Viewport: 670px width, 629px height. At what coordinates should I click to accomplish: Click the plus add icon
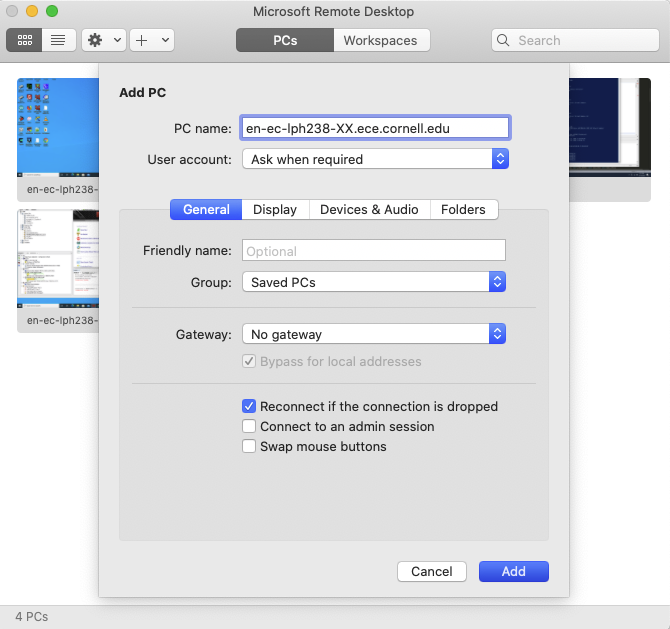[142, 40]
